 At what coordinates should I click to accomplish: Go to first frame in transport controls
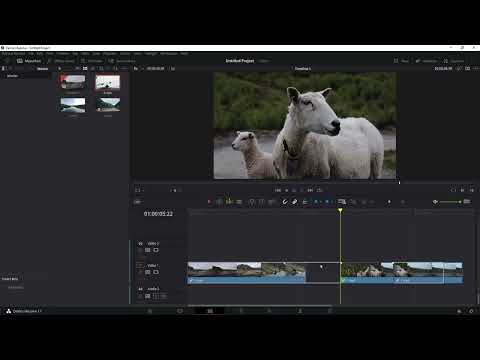(278, 190)
